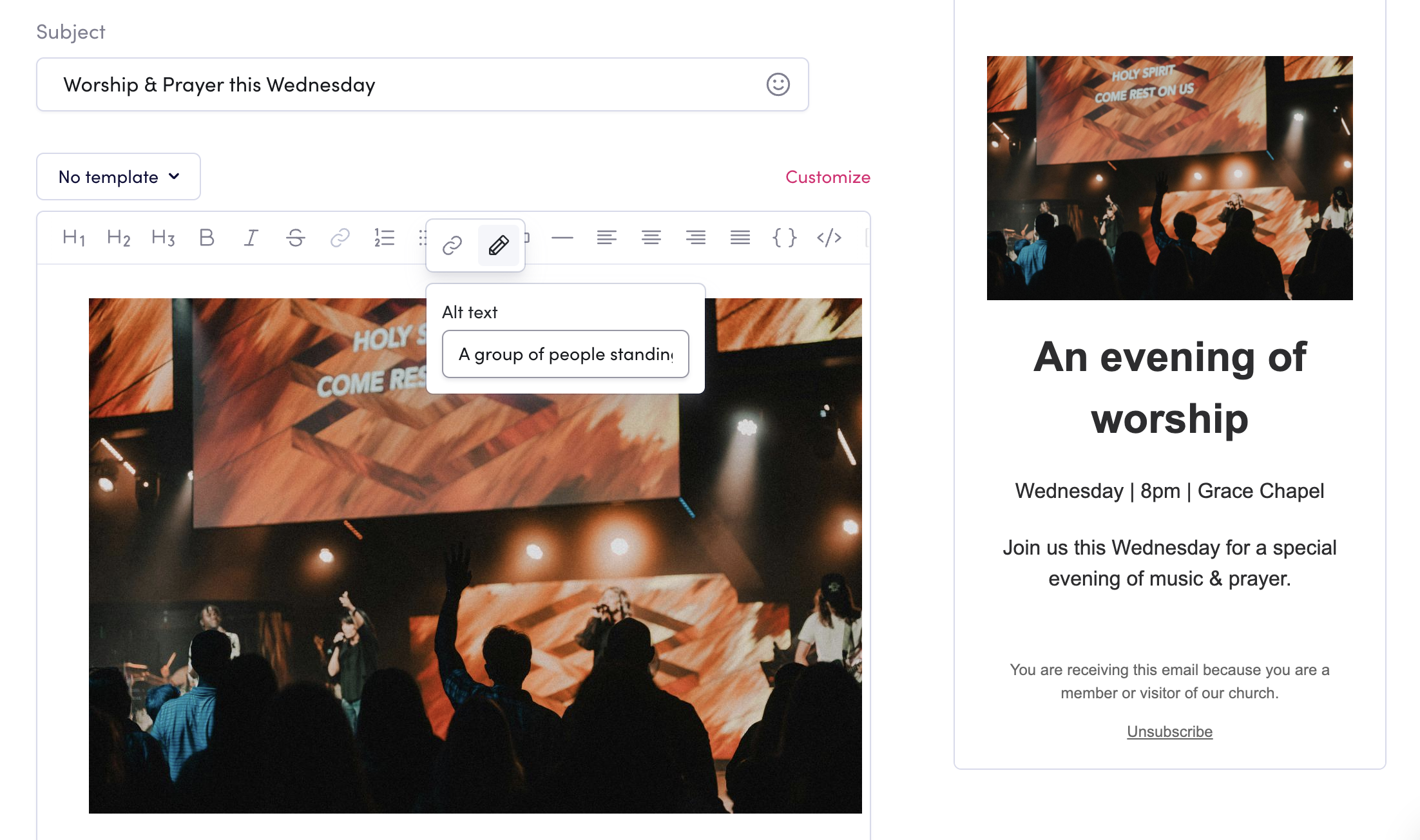Select the H3 heading format button
This screenshot has height=840, width=1420.
163,237
